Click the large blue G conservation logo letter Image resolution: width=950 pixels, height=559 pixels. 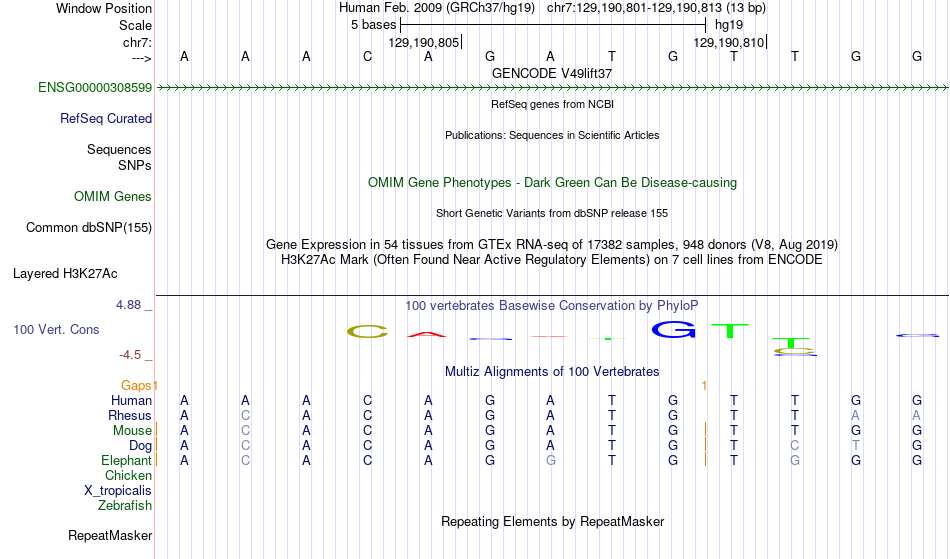tap(673, 329)
